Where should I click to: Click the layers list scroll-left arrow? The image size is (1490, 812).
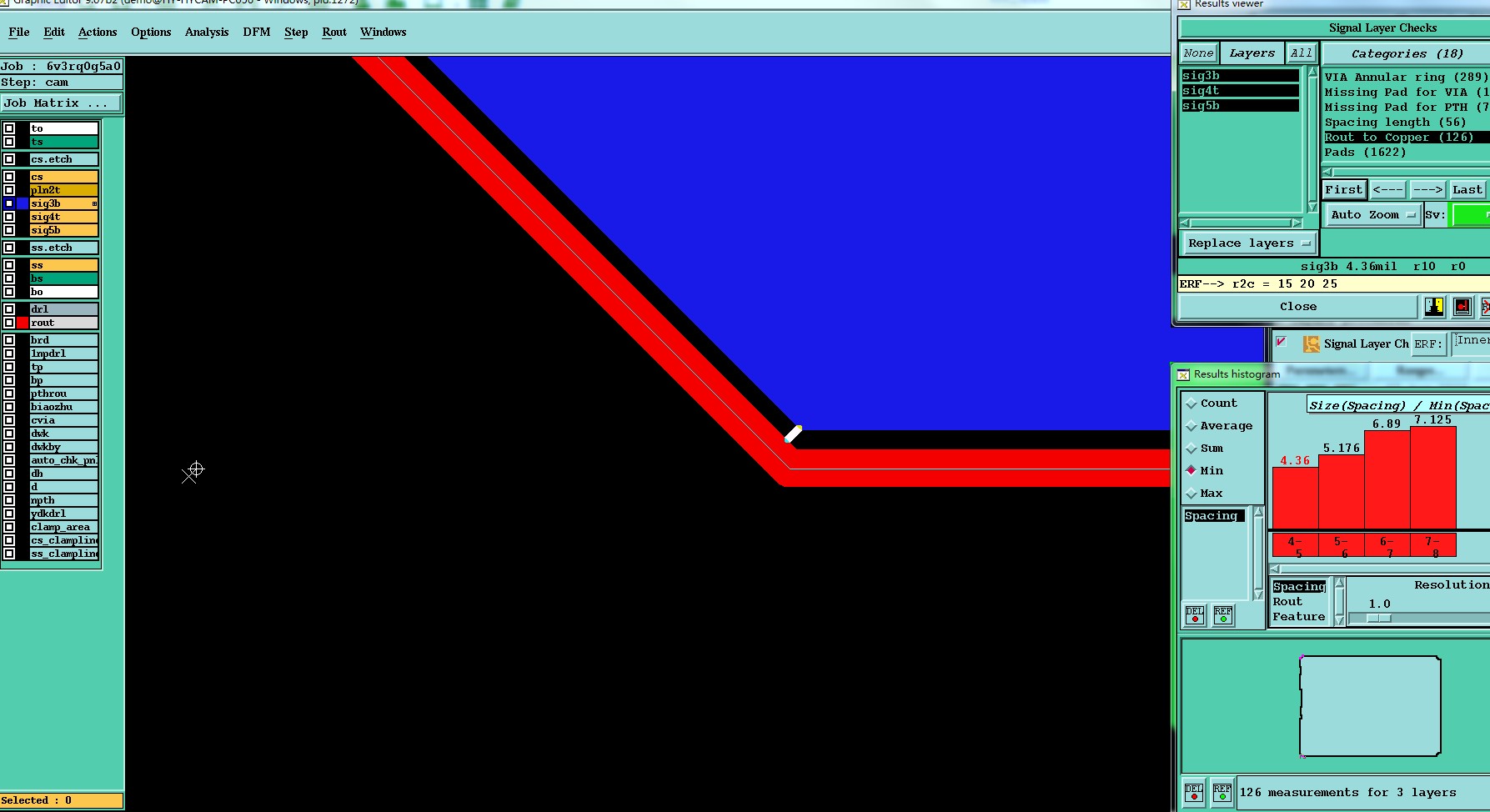click(x=1185, y=223)
